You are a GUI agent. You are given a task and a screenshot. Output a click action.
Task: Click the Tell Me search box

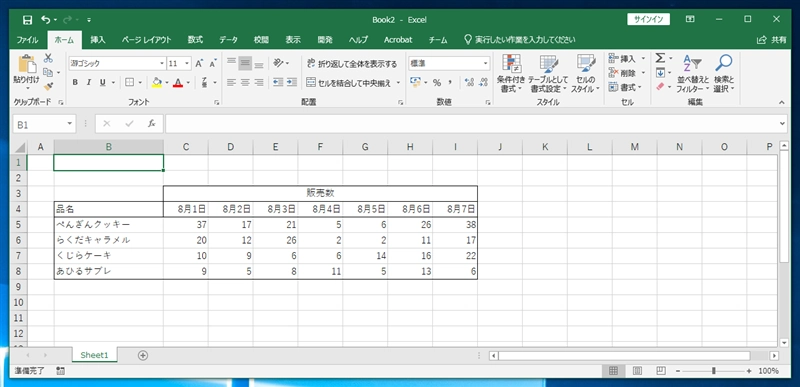(519, 40)
